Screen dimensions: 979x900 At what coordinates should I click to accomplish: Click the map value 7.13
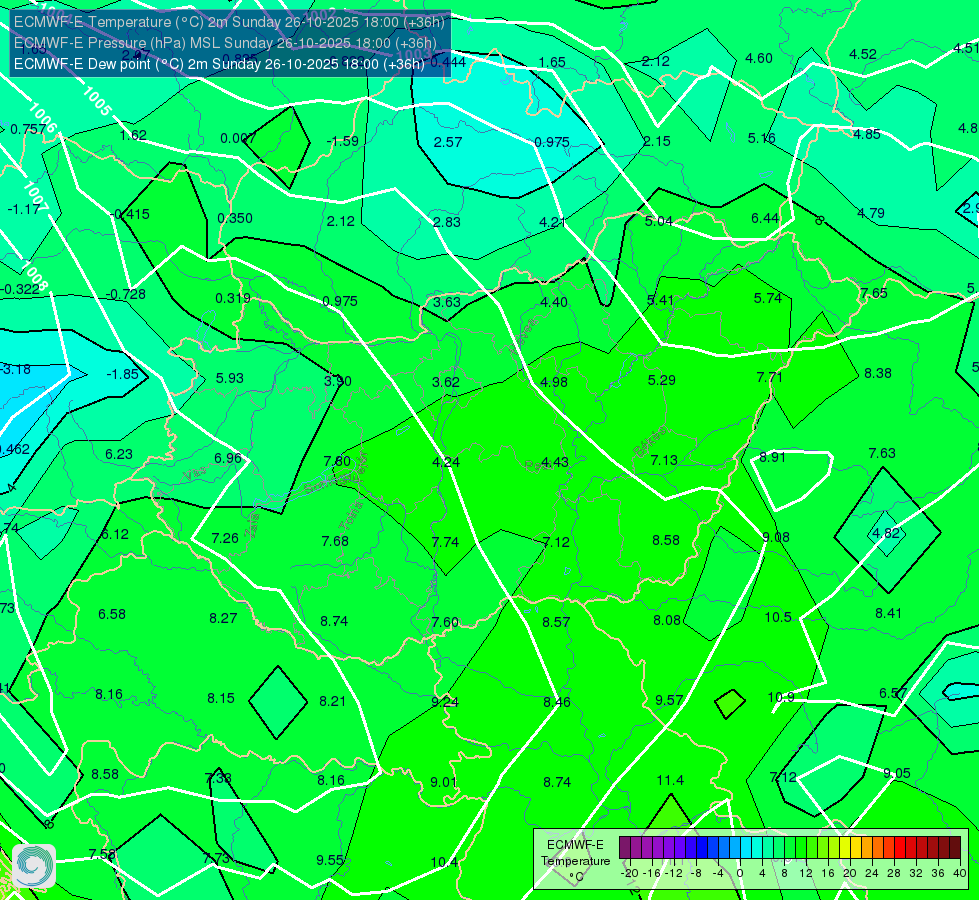point(663,460)
